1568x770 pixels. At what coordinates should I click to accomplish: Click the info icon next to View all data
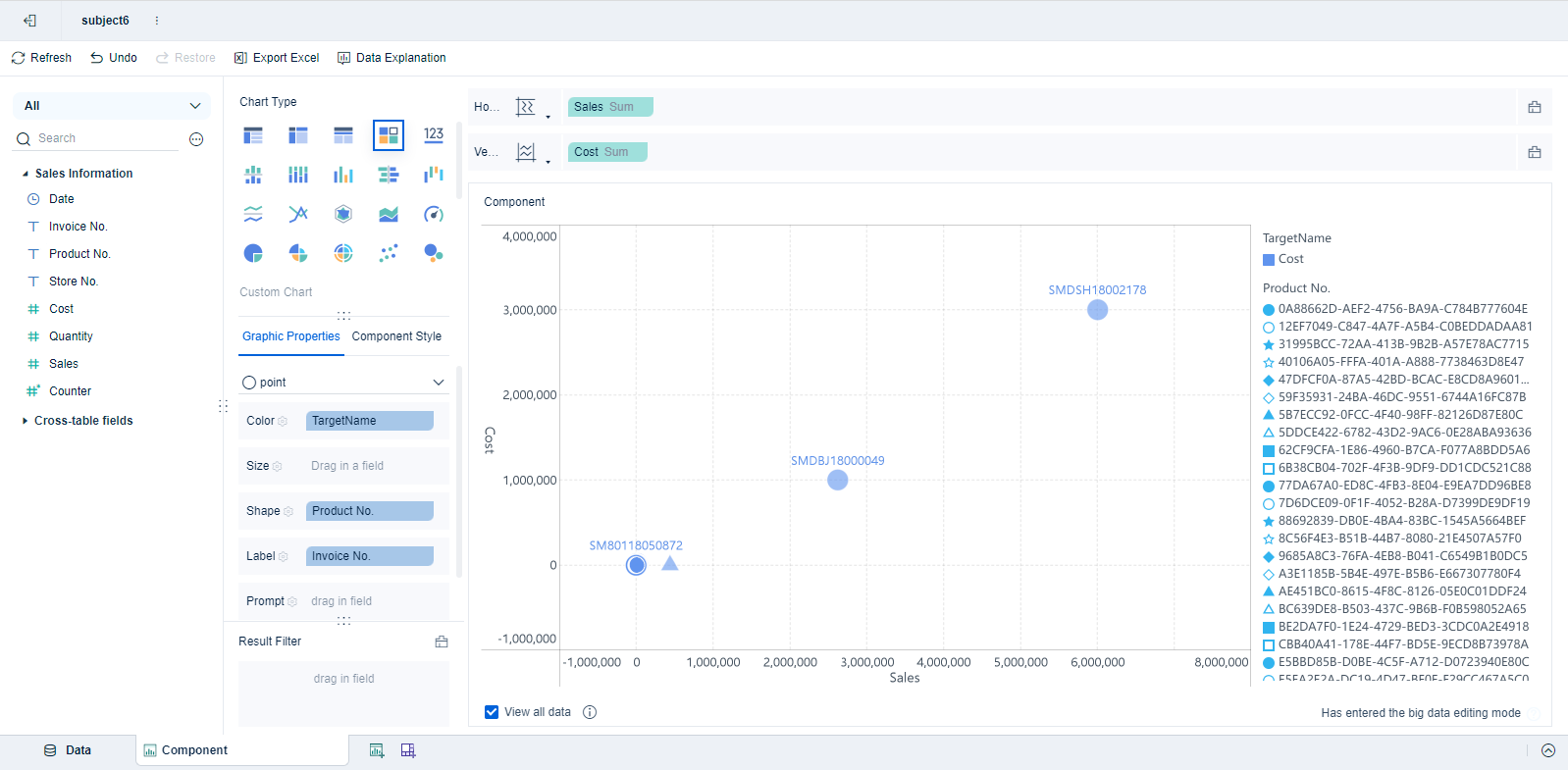(590, 712)
